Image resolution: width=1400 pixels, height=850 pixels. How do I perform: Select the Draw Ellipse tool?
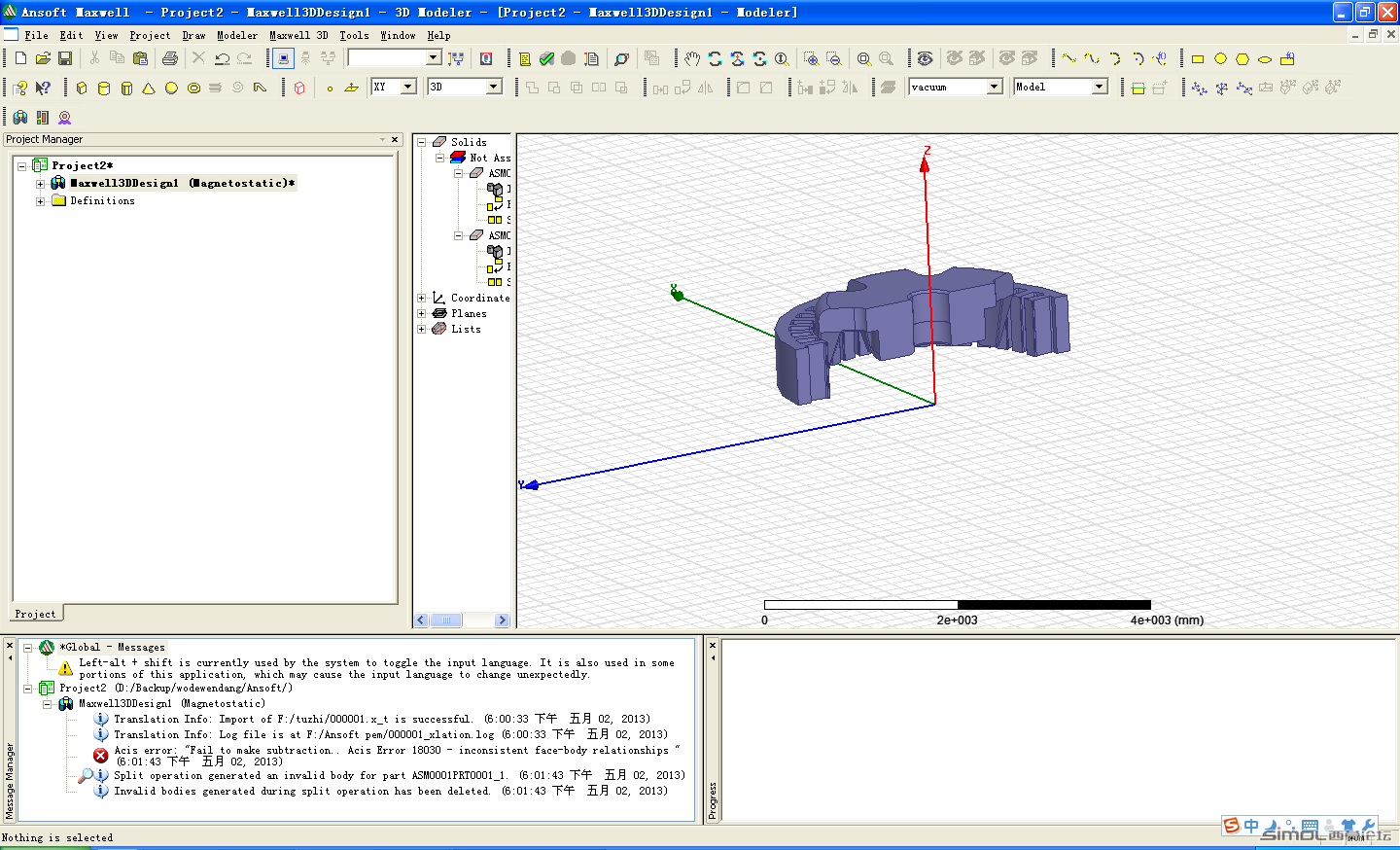pyautogui.click(x=1265, y=59)
